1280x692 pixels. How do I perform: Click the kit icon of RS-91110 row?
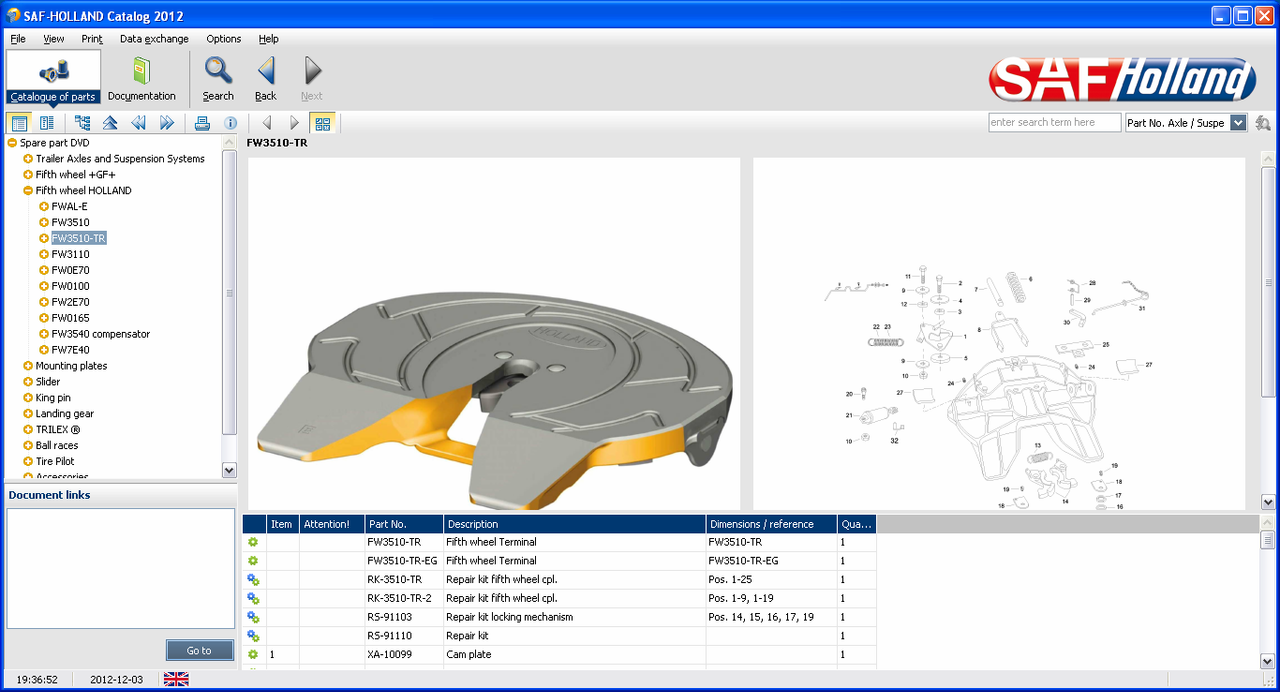[x=253, y=636]
